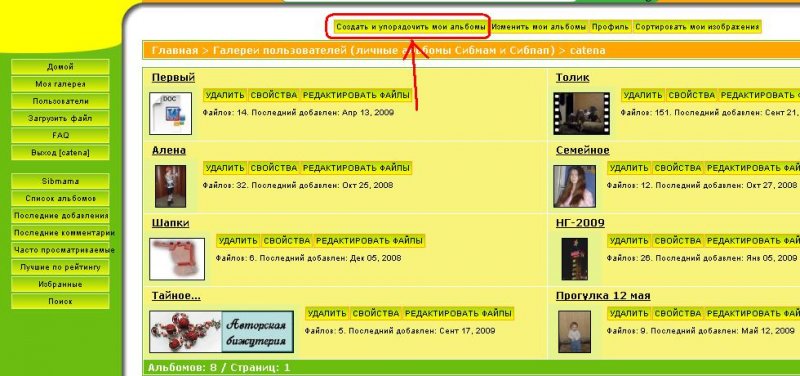
Task: Open Моя галерея from the sidebar
Action: 60,84
